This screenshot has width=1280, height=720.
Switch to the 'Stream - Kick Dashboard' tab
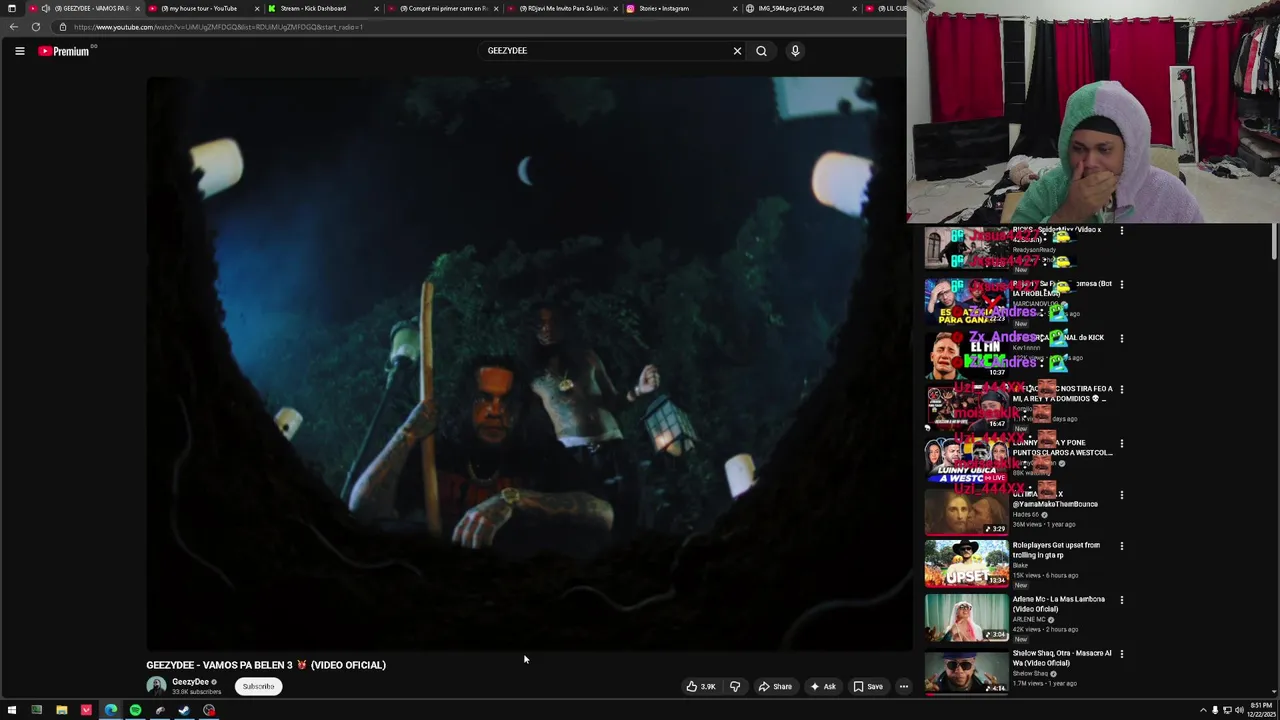pyautogui.click(x=312, y=8)
